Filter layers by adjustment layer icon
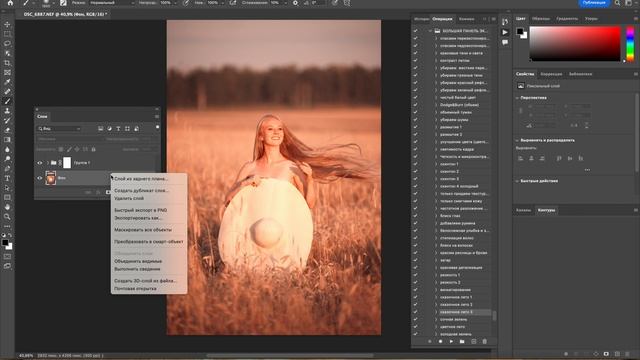The height and width of the screenshot is (360, 640). [109, 129]
